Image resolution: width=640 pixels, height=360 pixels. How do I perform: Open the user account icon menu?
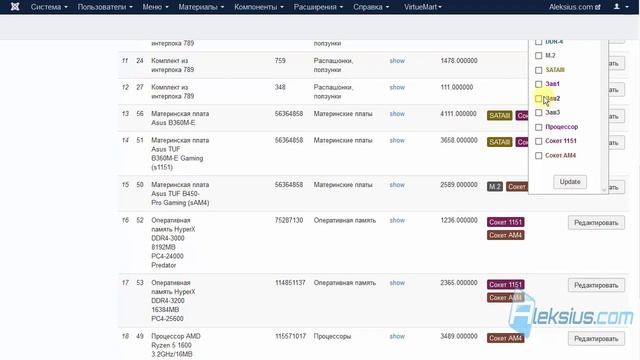tap(621, 7)
